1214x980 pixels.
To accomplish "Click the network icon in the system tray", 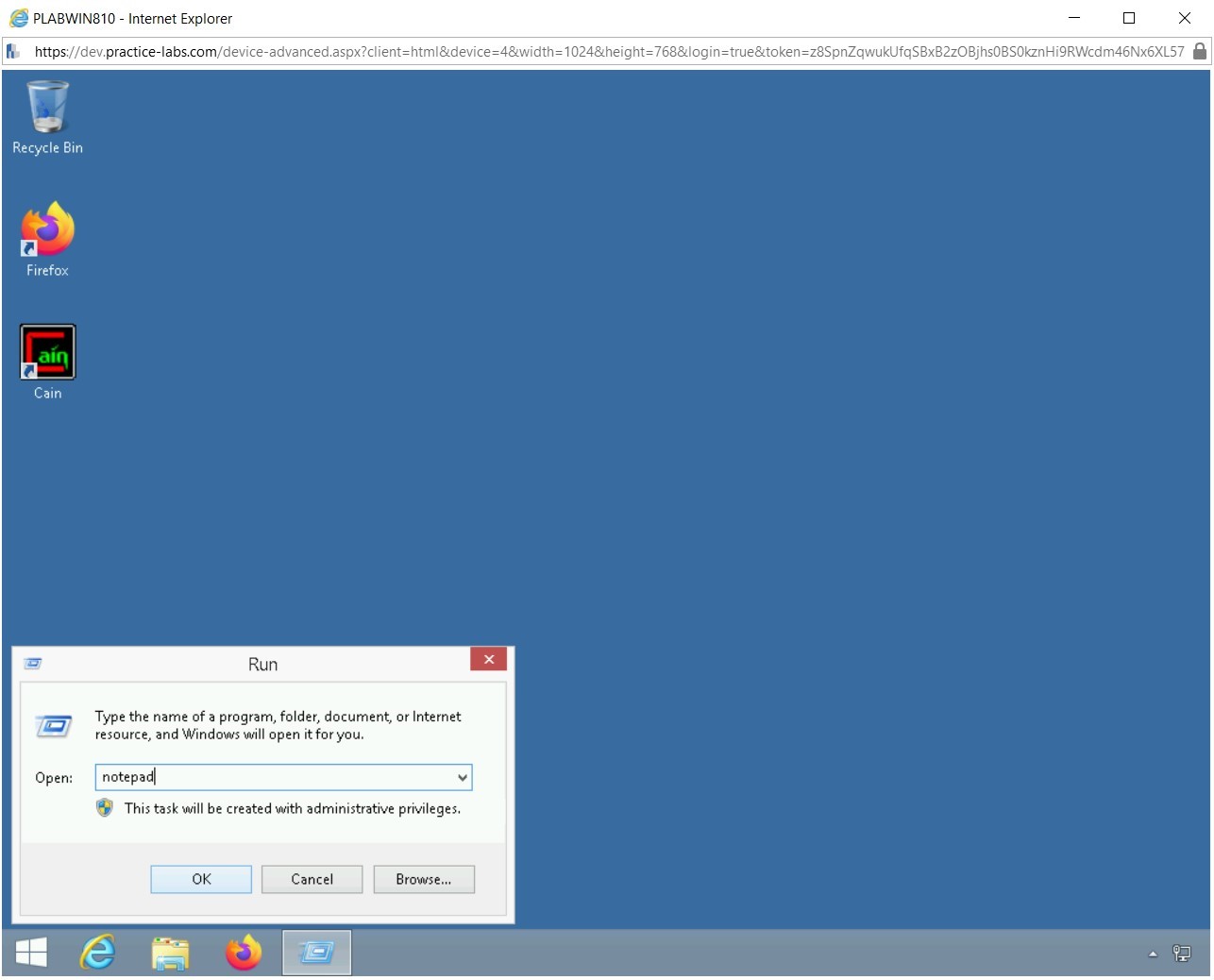I will coord(1182,952).
